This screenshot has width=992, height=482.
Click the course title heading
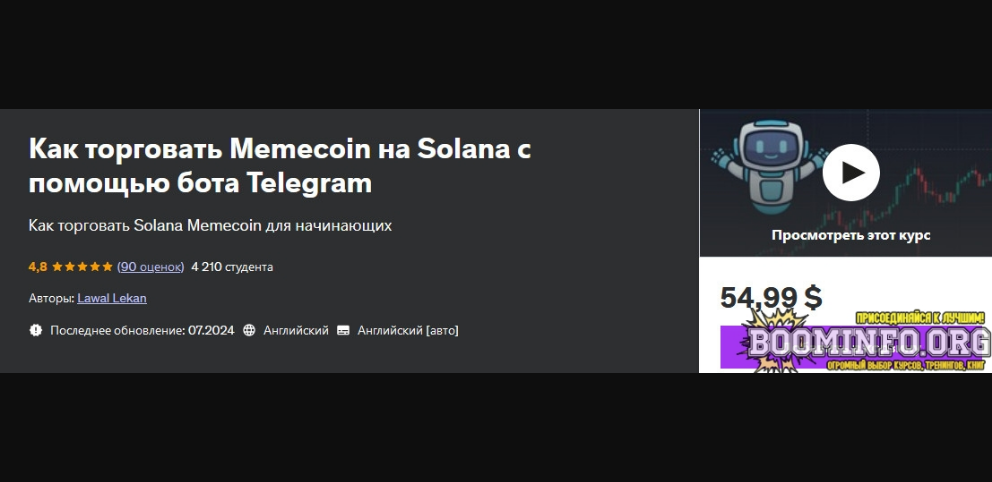point(280,166)
